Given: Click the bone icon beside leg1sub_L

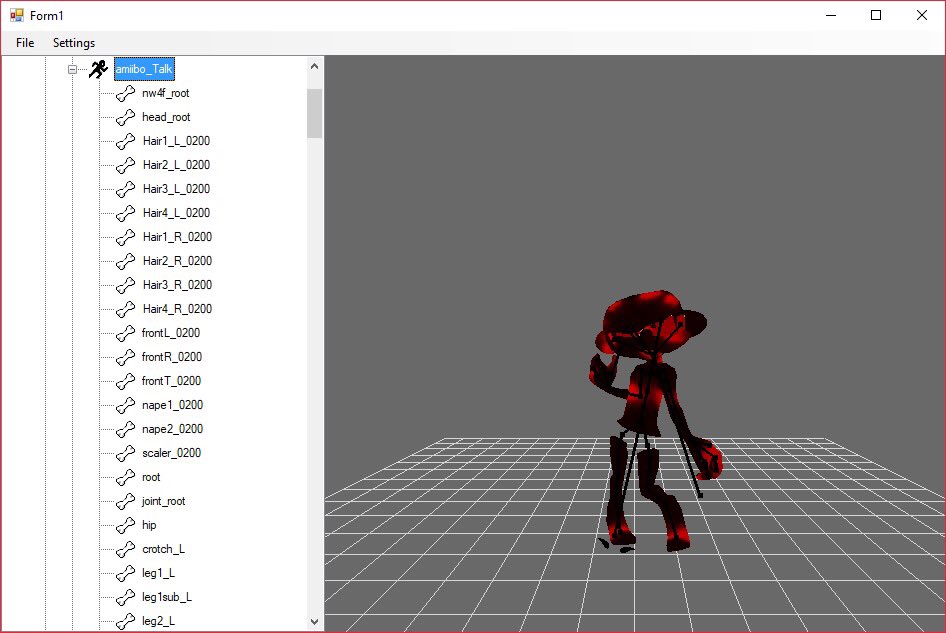Looking at the screenshot, I should coord(125,597).
